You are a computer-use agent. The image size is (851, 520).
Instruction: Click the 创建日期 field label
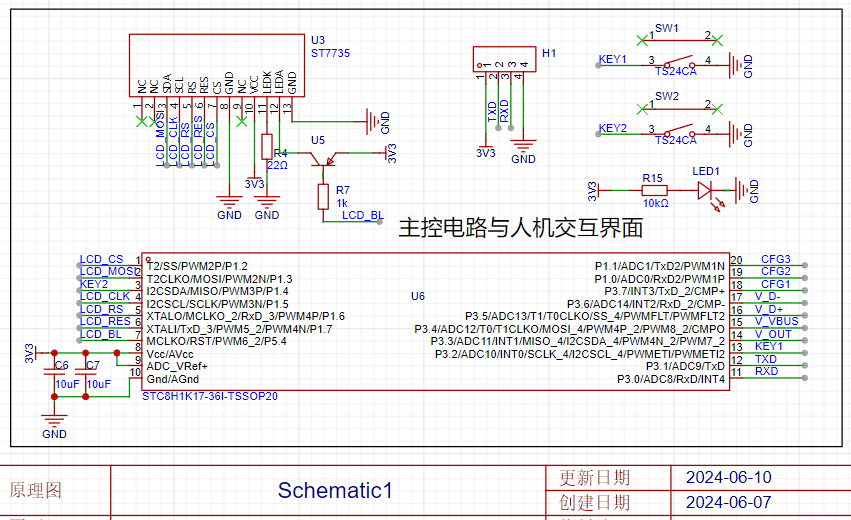(595, 503)
